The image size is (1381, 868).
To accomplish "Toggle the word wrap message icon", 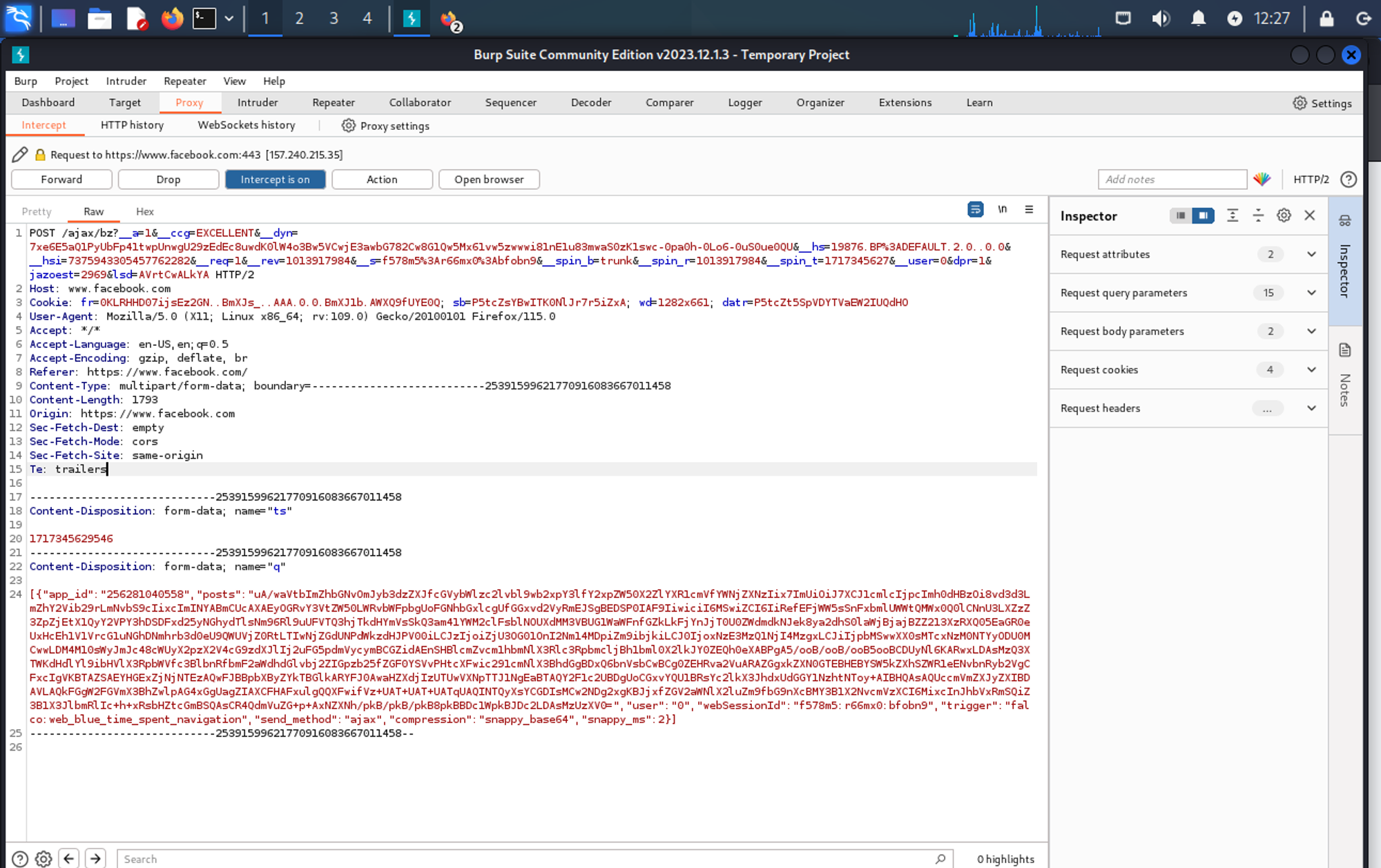I will point(975,209).
